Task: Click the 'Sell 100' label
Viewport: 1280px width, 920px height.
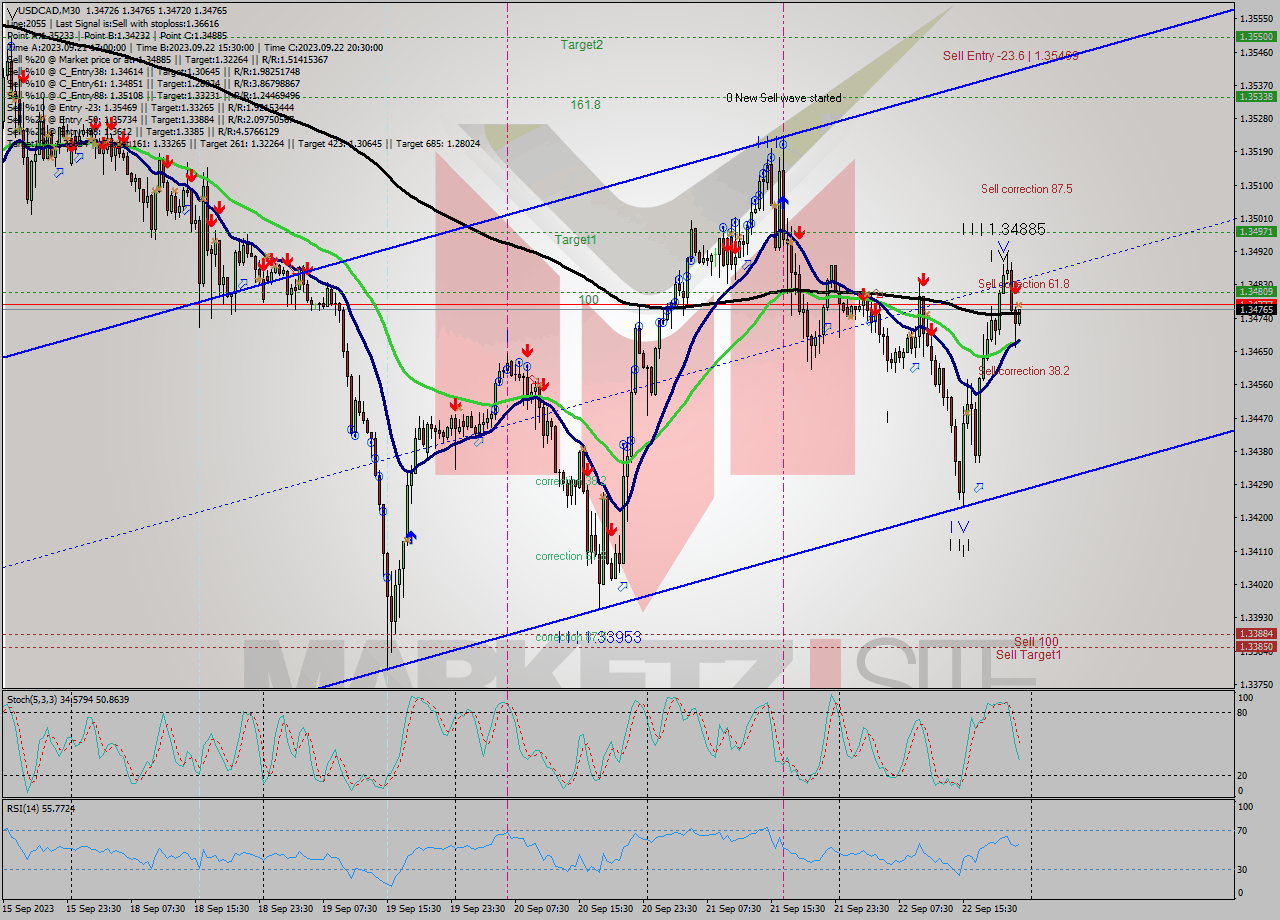Action: click(x=1036, y=642)
